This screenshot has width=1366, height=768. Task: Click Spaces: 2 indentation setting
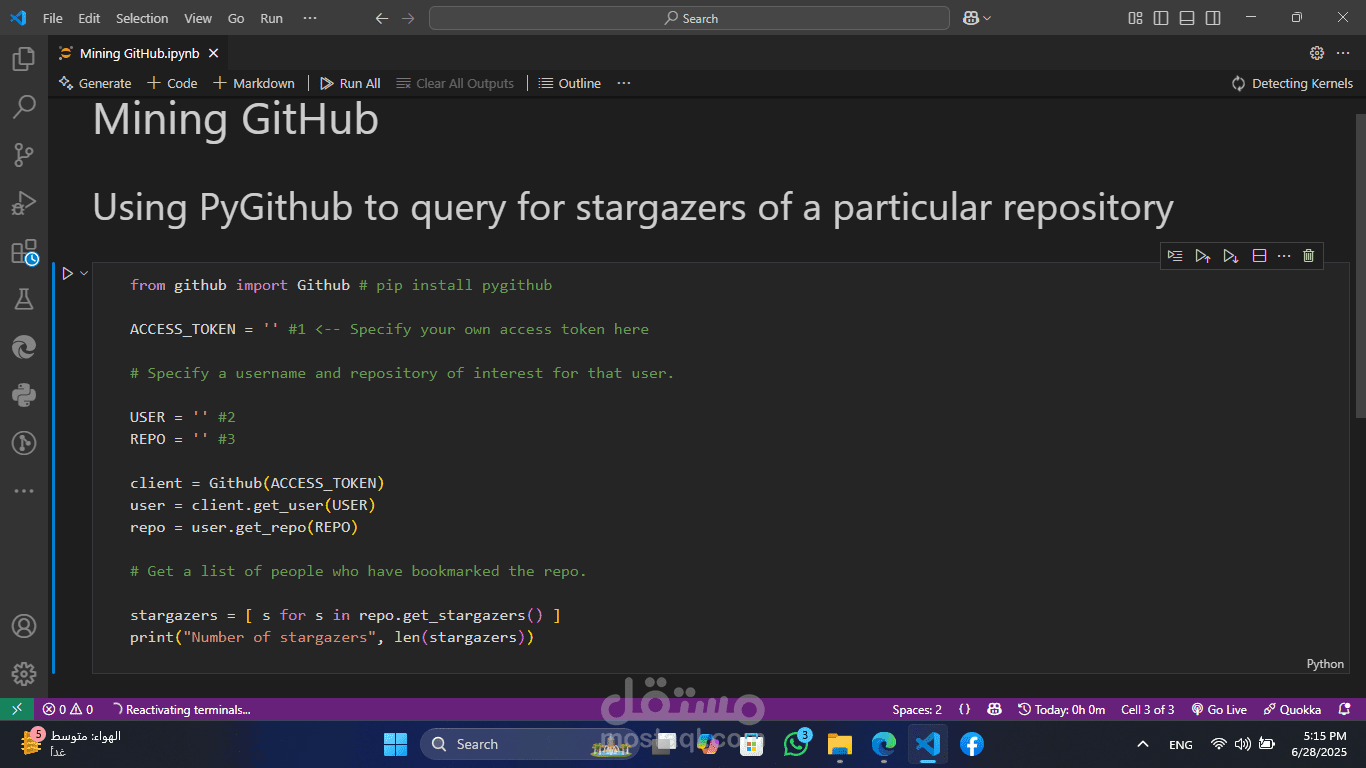917,709
